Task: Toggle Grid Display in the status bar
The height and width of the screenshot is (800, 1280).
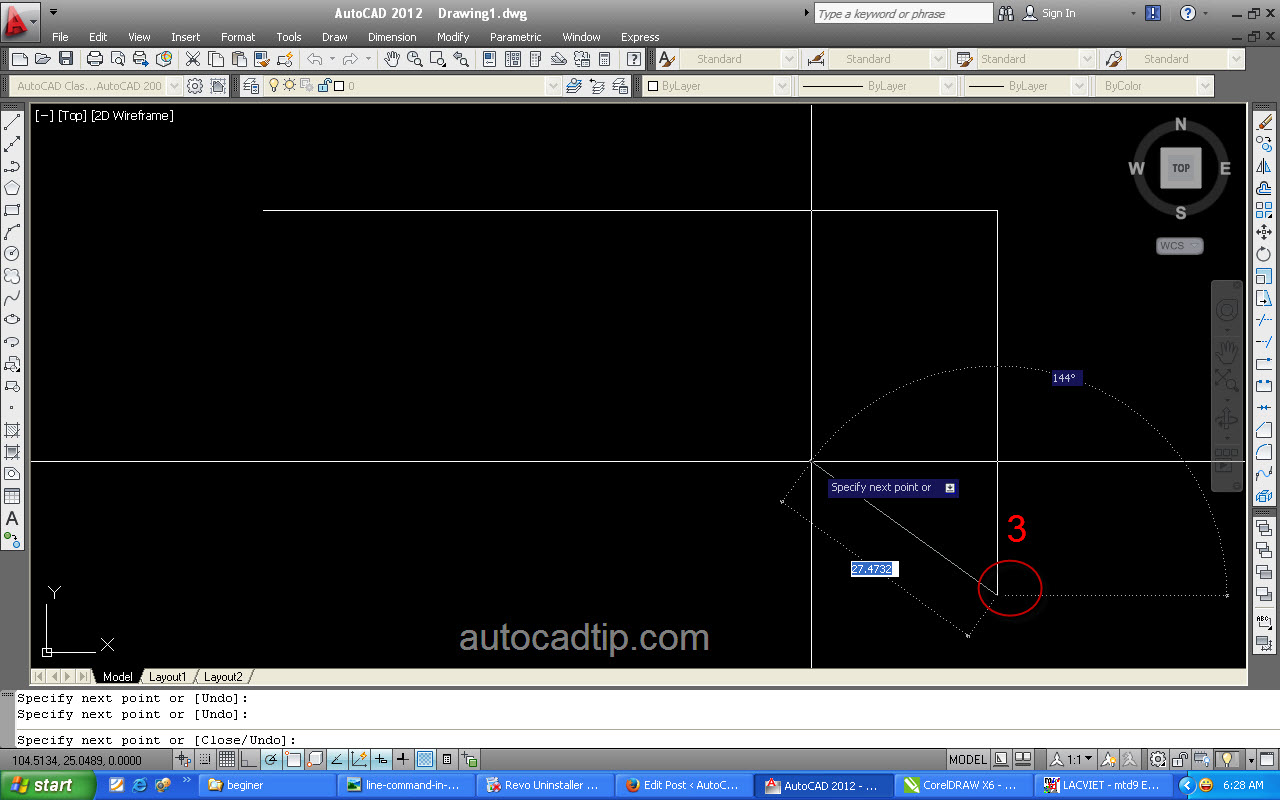Action: click(x=227, y=760)
